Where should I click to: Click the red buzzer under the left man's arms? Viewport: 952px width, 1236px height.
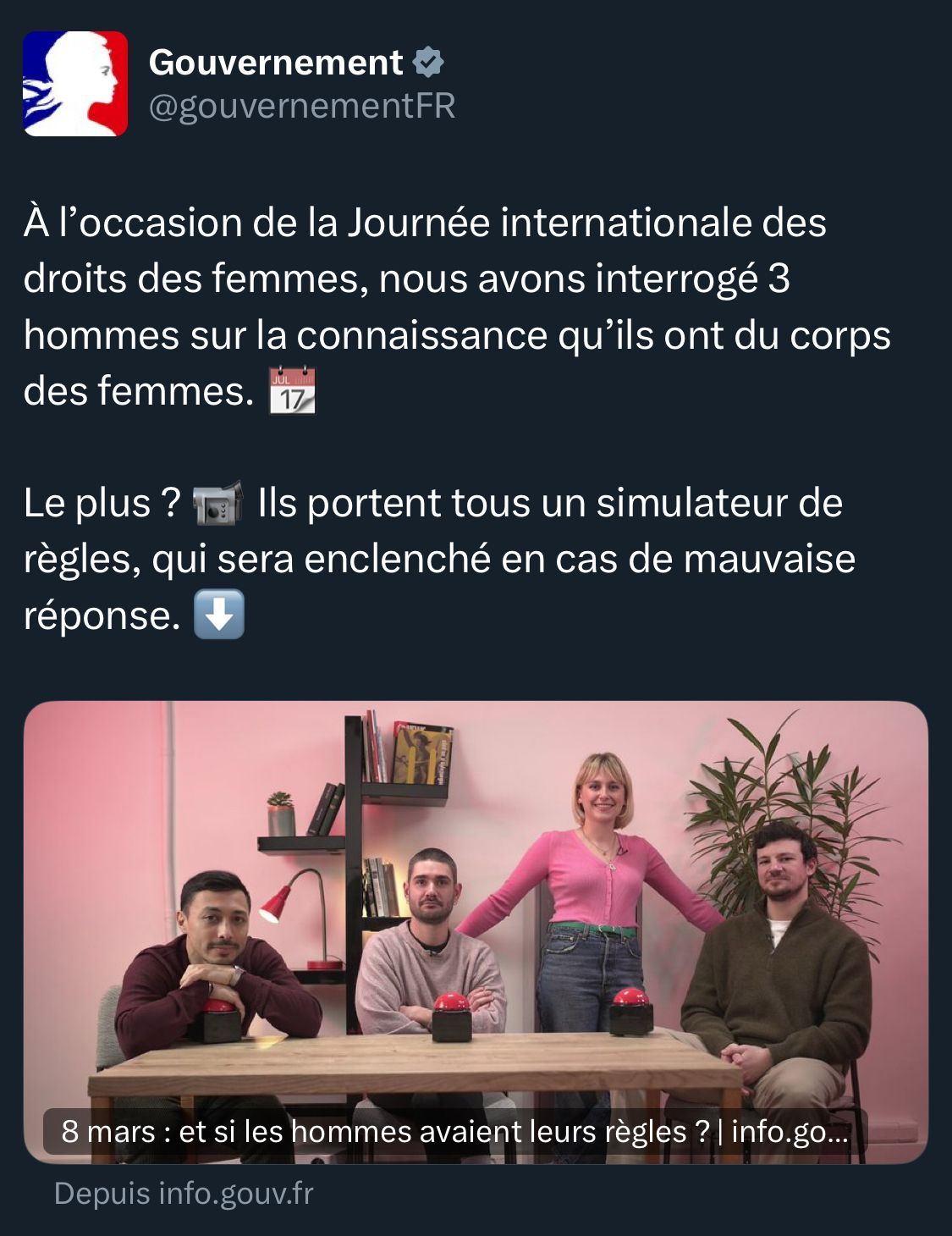[215, 1020]
